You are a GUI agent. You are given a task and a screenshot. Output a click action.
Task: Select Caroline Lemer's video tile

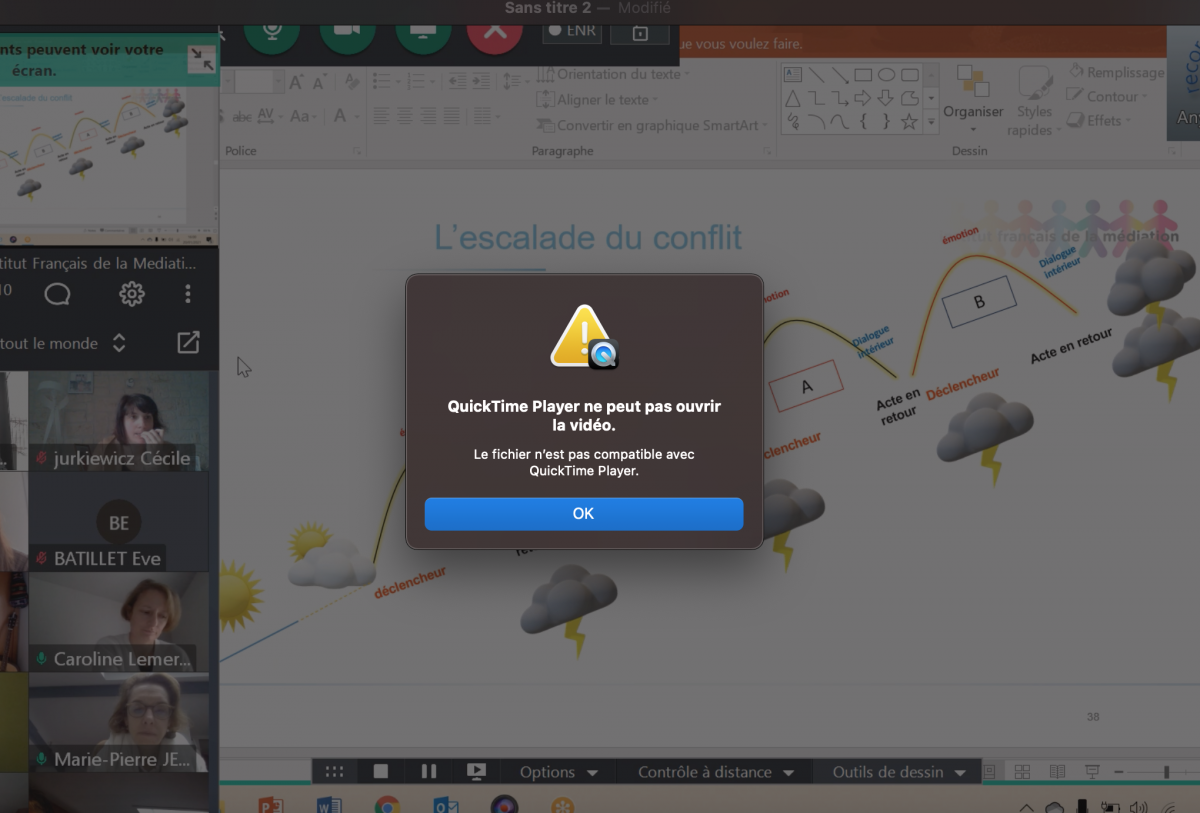[x=118, y=622]
